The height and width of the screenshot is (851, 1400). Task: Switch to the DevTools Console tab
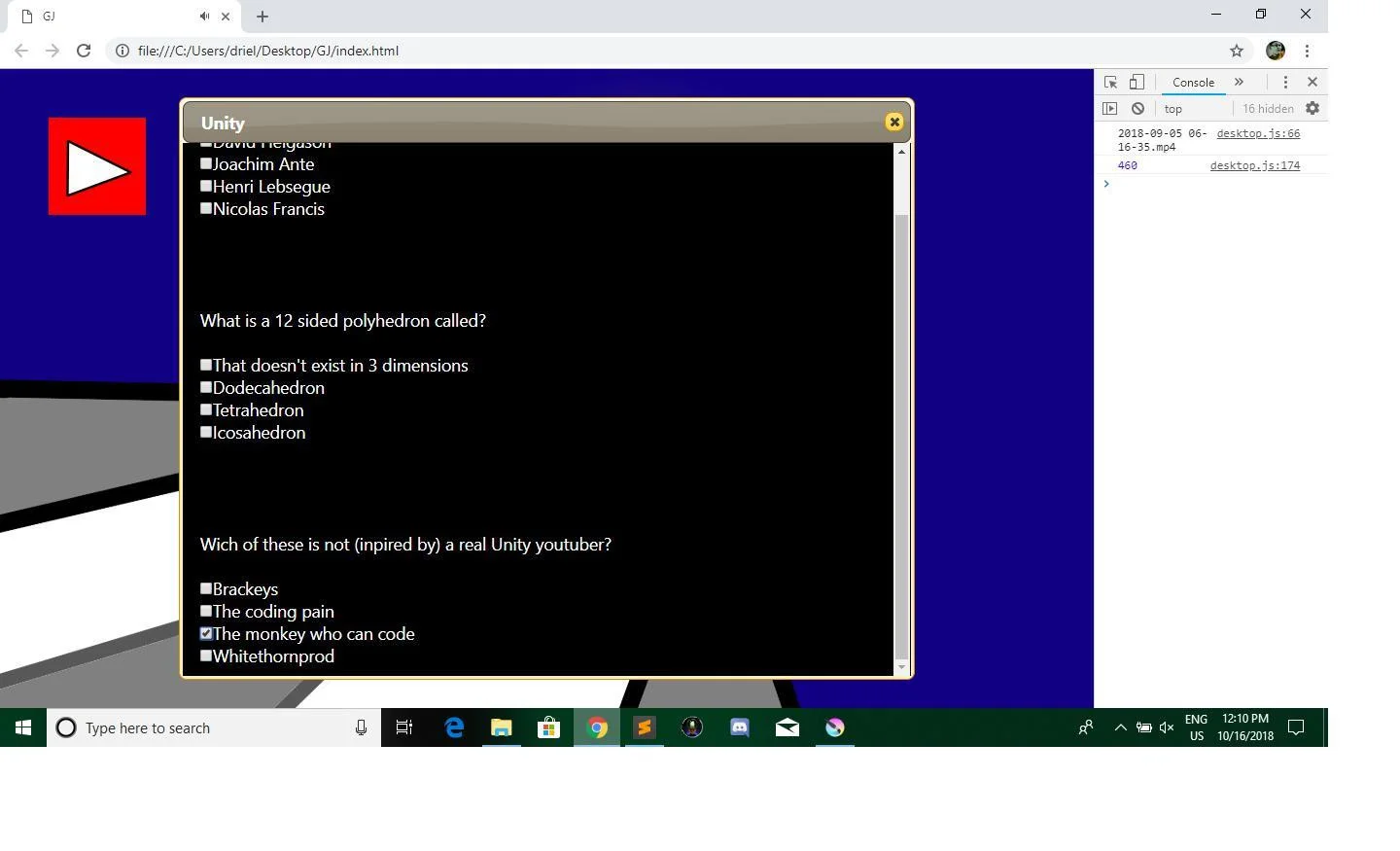coord(1193,83)
